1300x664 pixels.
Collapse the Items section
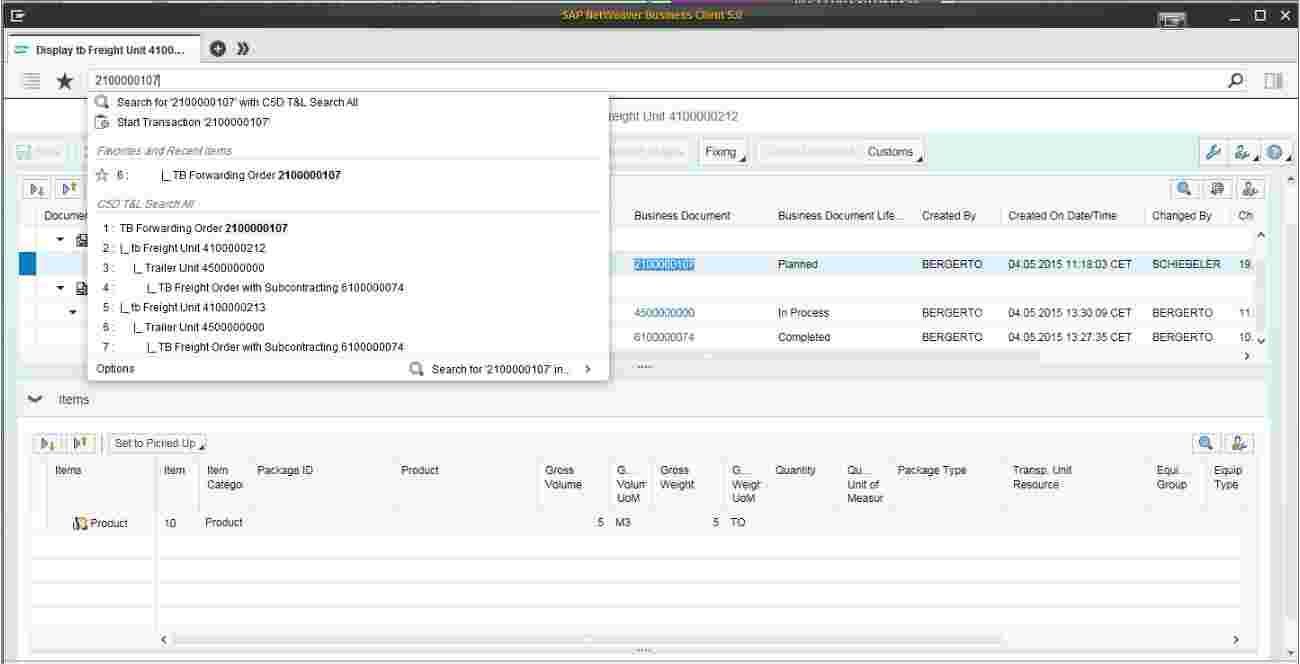[36, 399]
